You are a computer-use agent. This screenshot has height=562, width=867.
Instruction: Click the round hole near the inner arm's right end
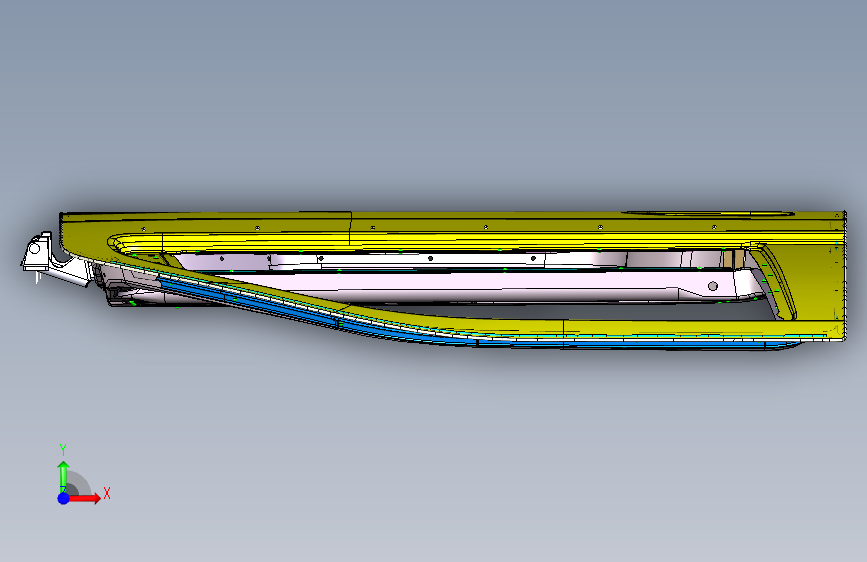pyautogui.click(x=713, y=286)
